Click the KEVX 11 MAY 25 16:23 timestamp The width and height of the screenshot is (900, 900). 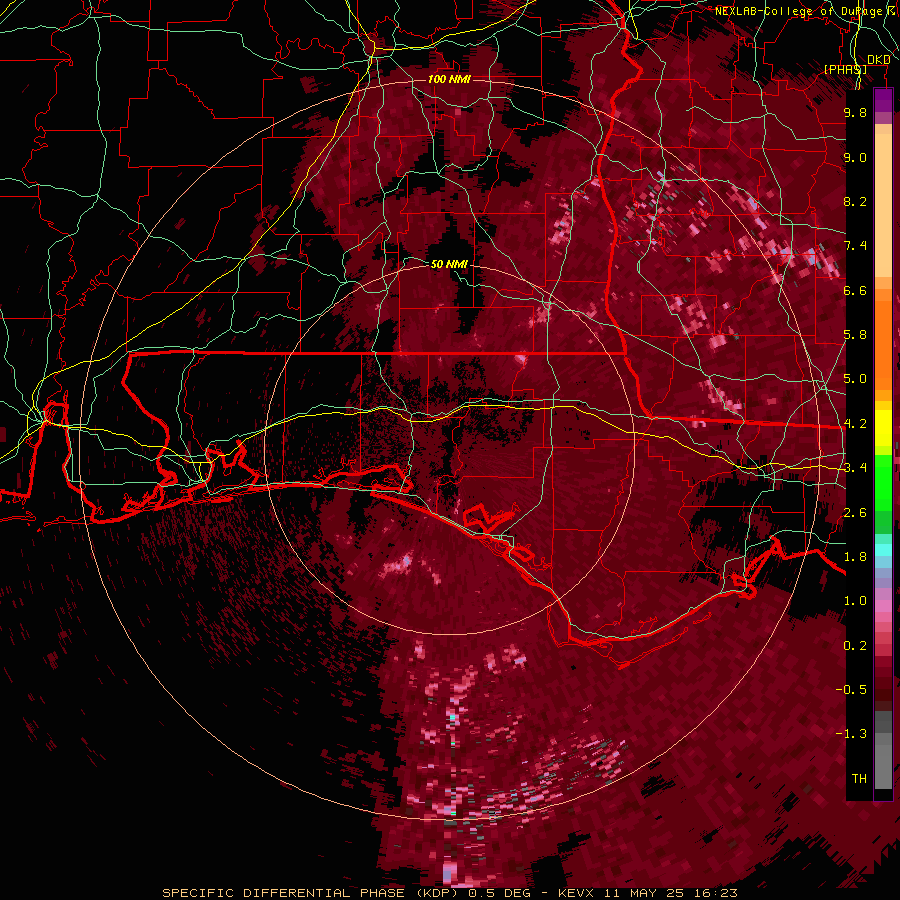pyautogui.click(x=647, y=893)
